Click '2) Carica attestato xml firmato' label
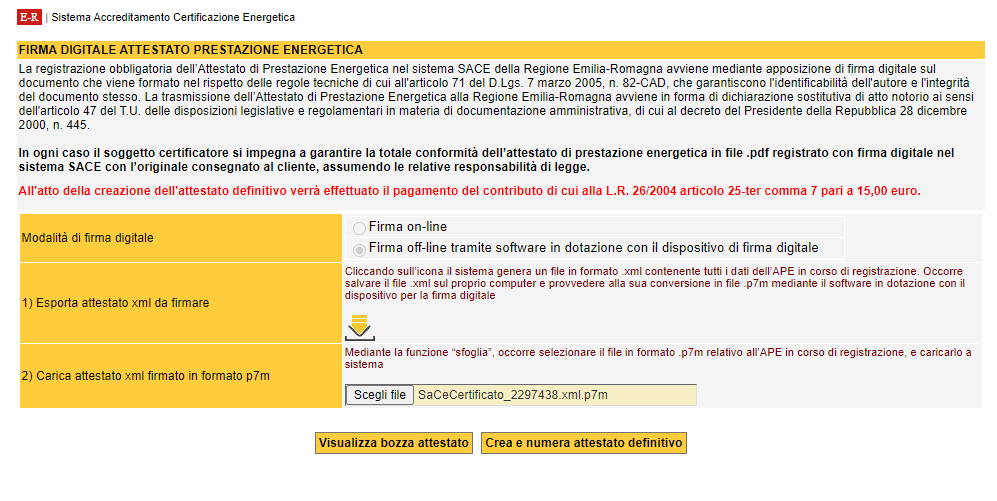 [146, 376]
